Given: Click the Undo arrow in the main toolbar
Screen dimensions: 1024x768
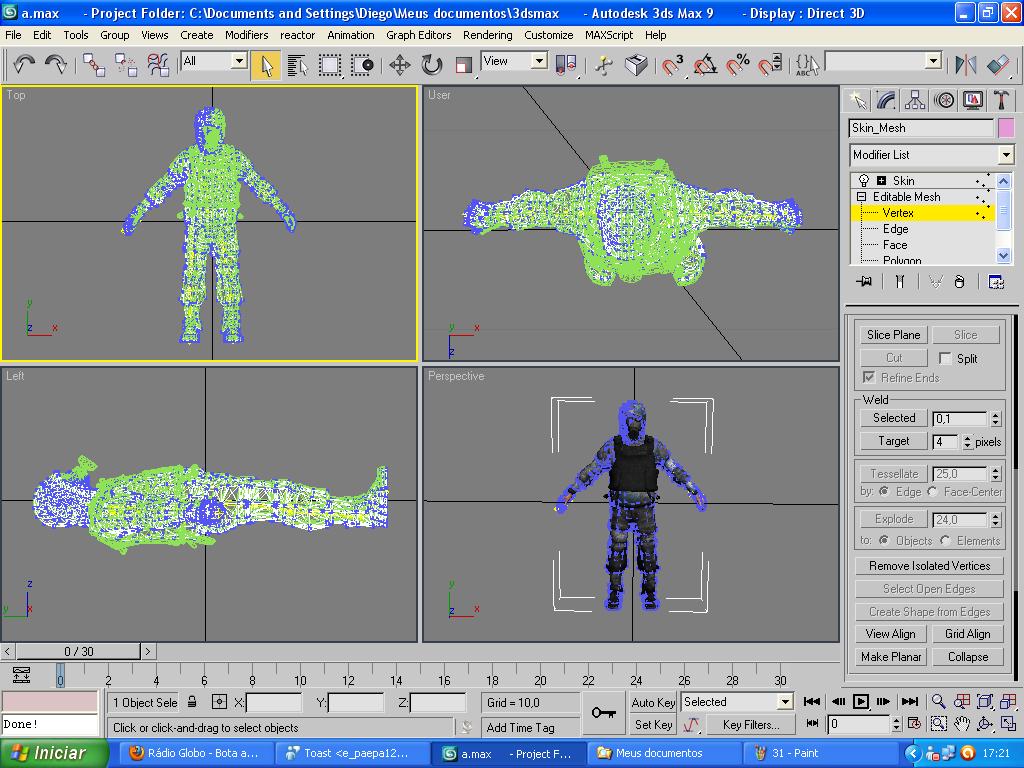Looking at the screenshot, I should [x=24, y=65].
